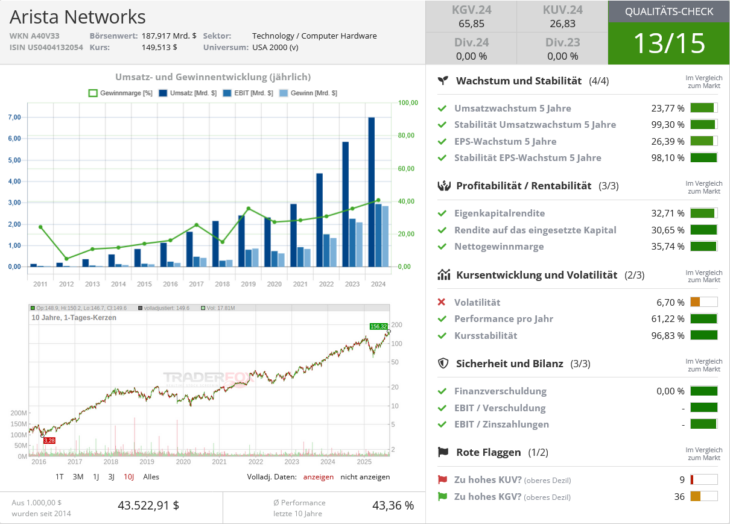The image size is (730, 524).
Task: Click the green price tag on stock chart
Action: coord(379,327)
